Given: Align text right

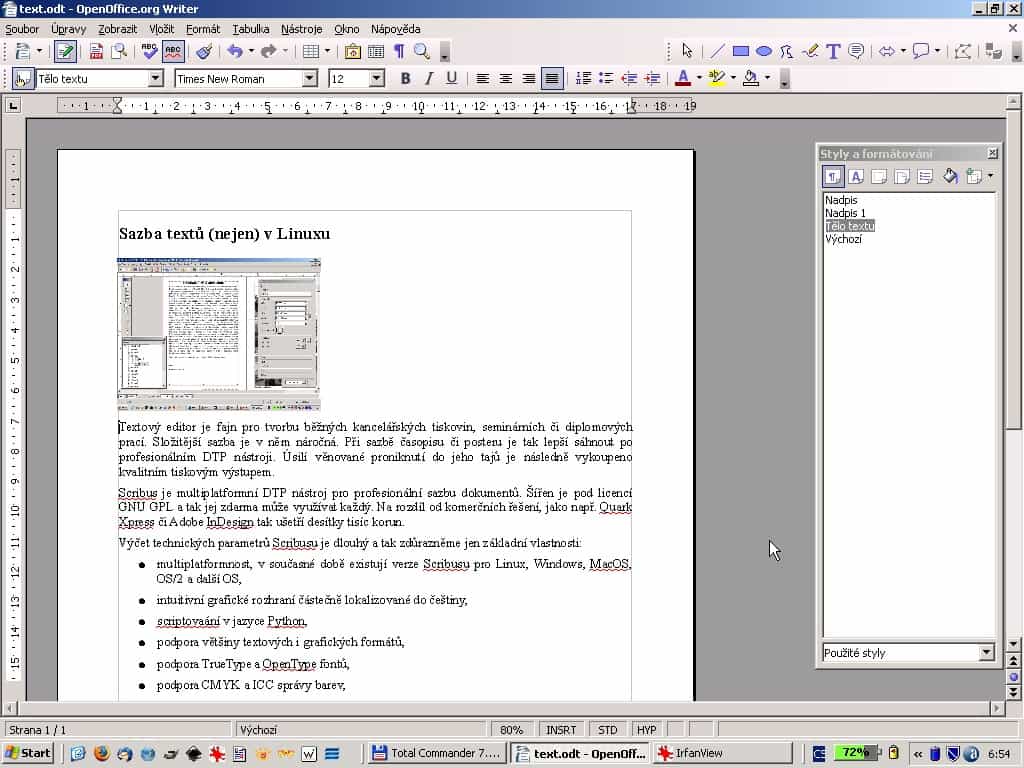Looking at the screenshot, I should pyautogui.click(x=528, y=79).
